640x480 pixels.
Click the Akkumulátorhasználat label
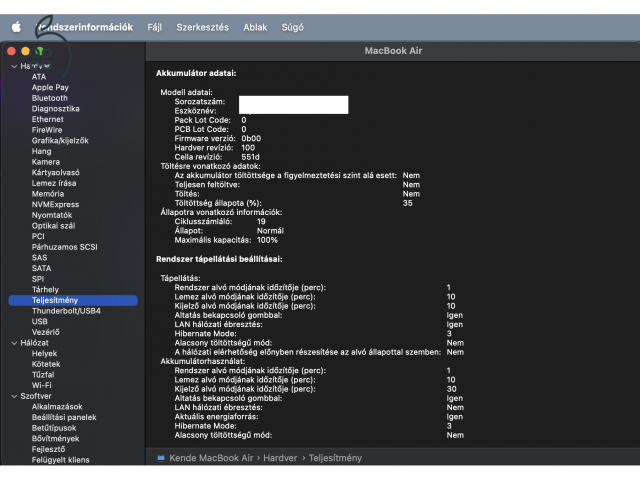(202, 361)
